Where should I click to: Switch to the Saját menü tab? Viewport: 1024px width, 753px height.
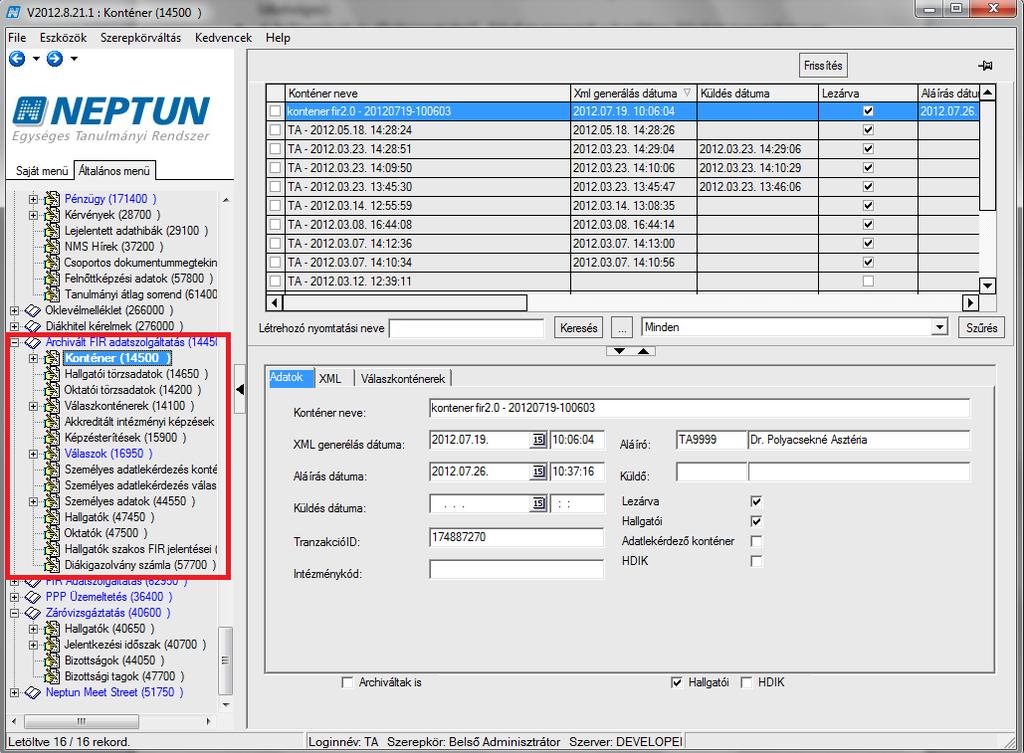tap(41, 170)
